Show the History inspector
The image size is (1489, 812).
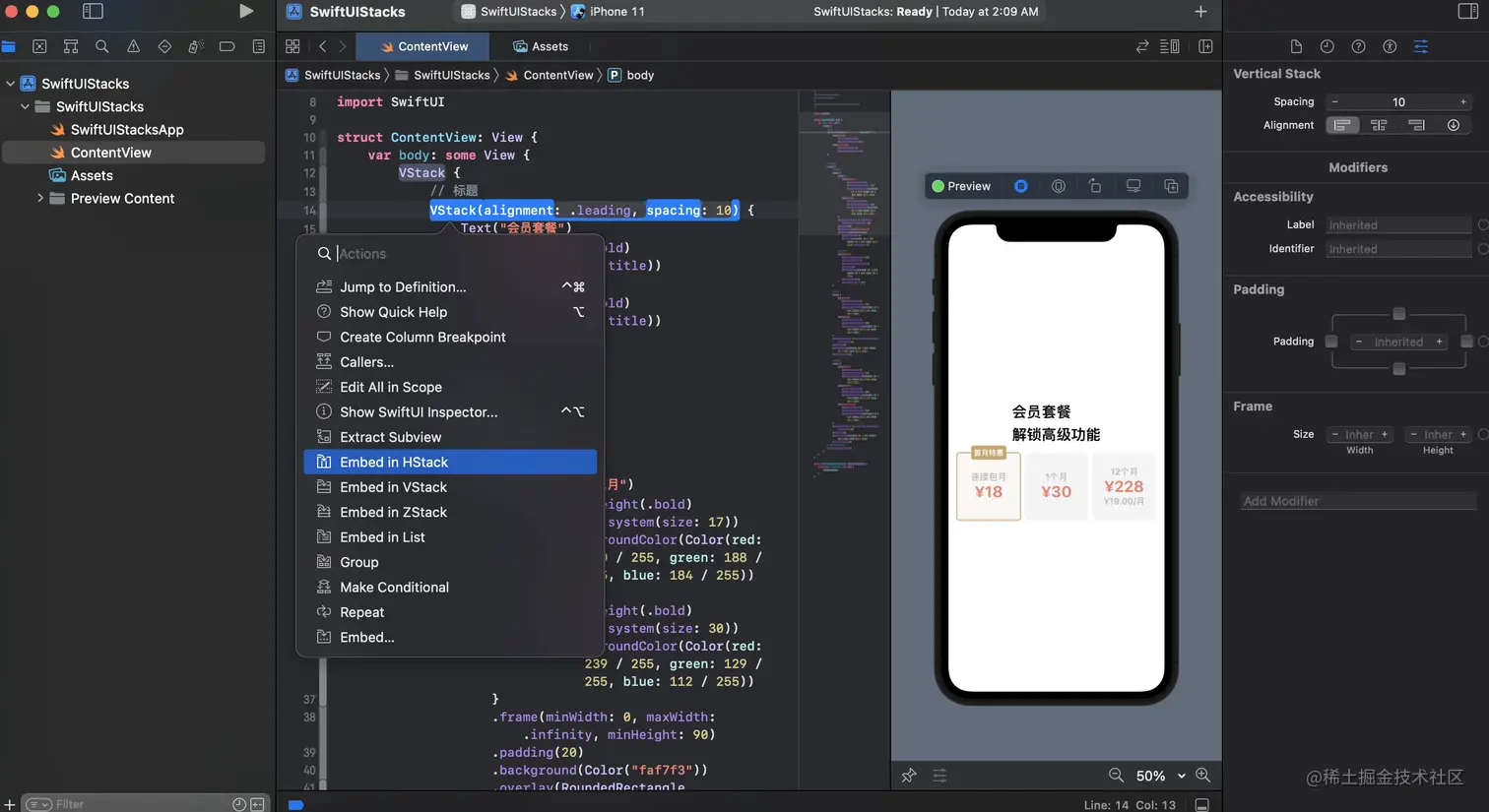tap(1327, 46)
